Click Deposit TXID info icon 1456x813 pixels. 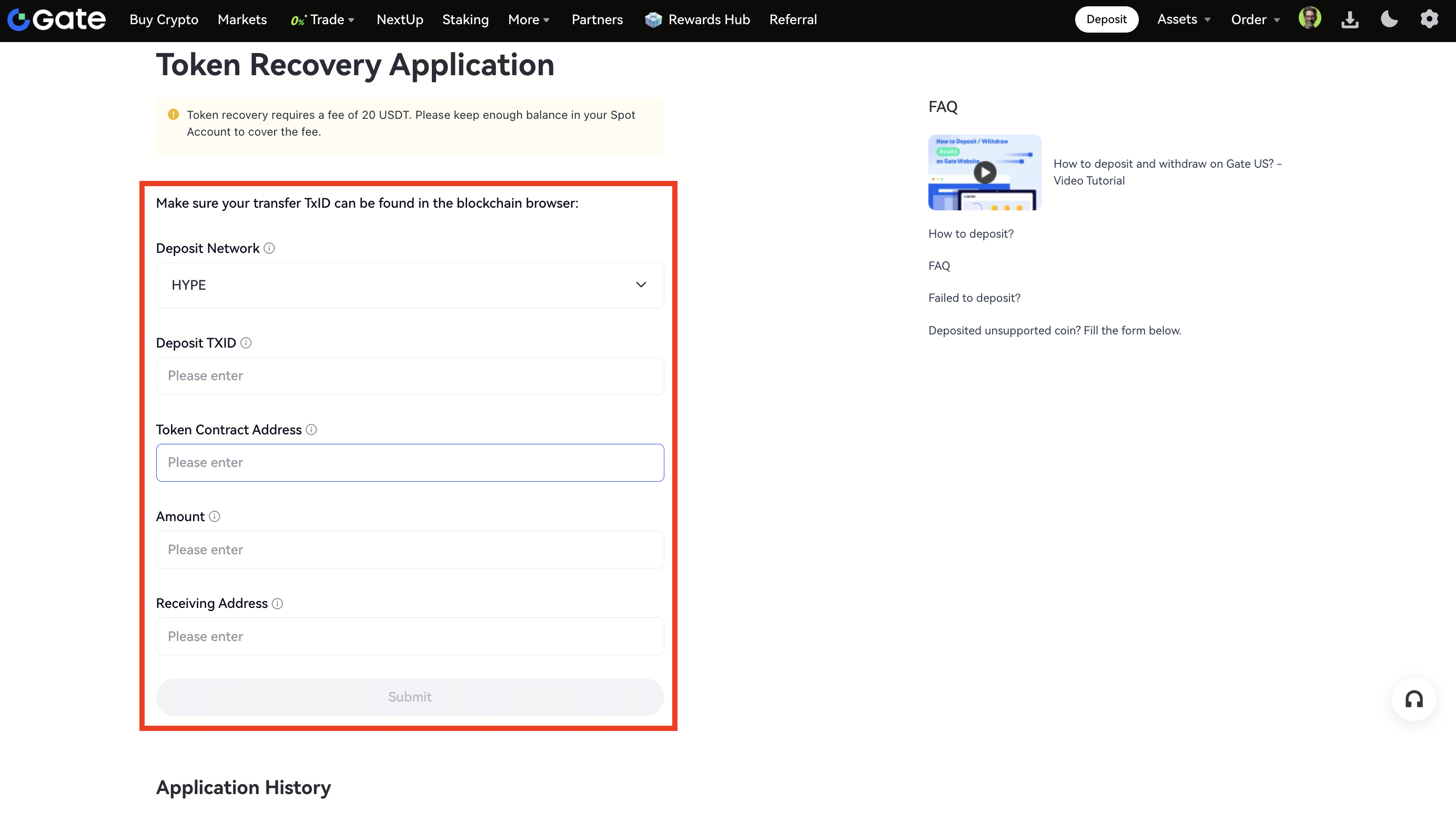tap(246, 343)
